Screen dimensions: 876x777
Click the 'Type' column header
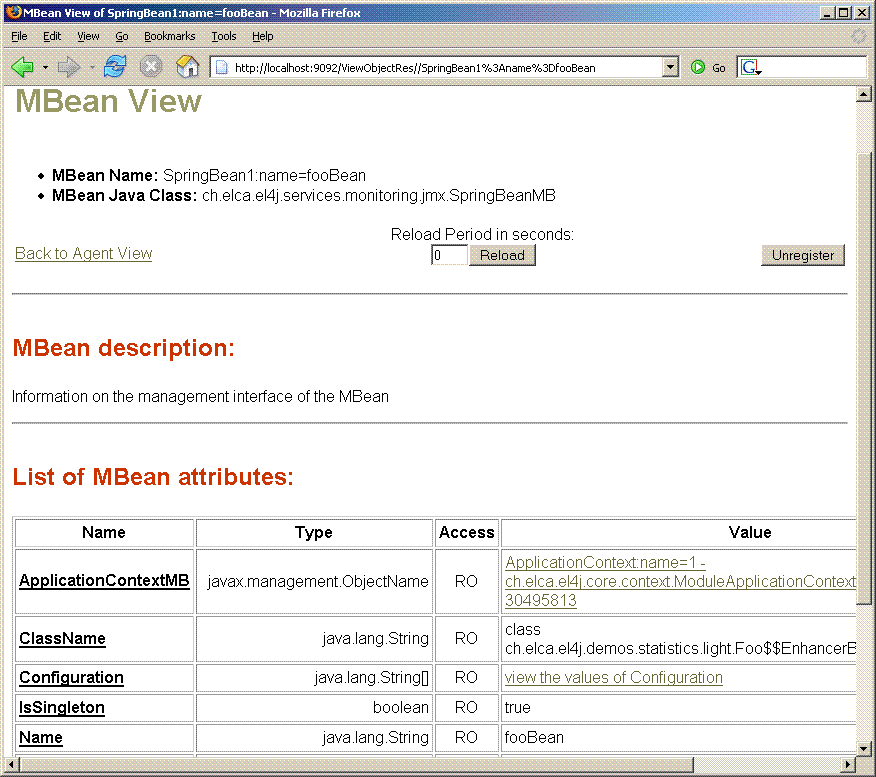pos(314,533)
